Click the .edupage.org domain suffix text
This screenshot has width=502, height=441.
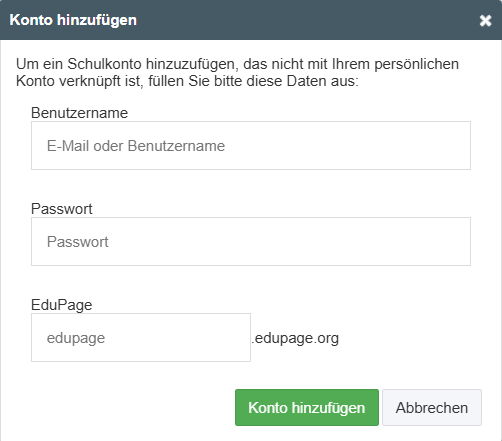pyautogui.click(x=295, y=338)
